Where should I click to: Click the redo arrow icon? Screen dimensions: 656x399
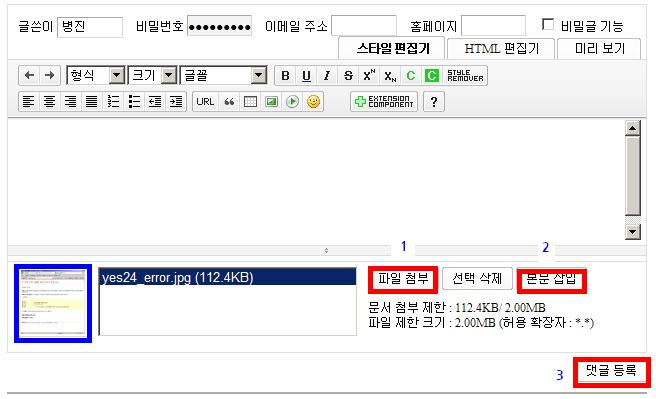pos(49,75)
